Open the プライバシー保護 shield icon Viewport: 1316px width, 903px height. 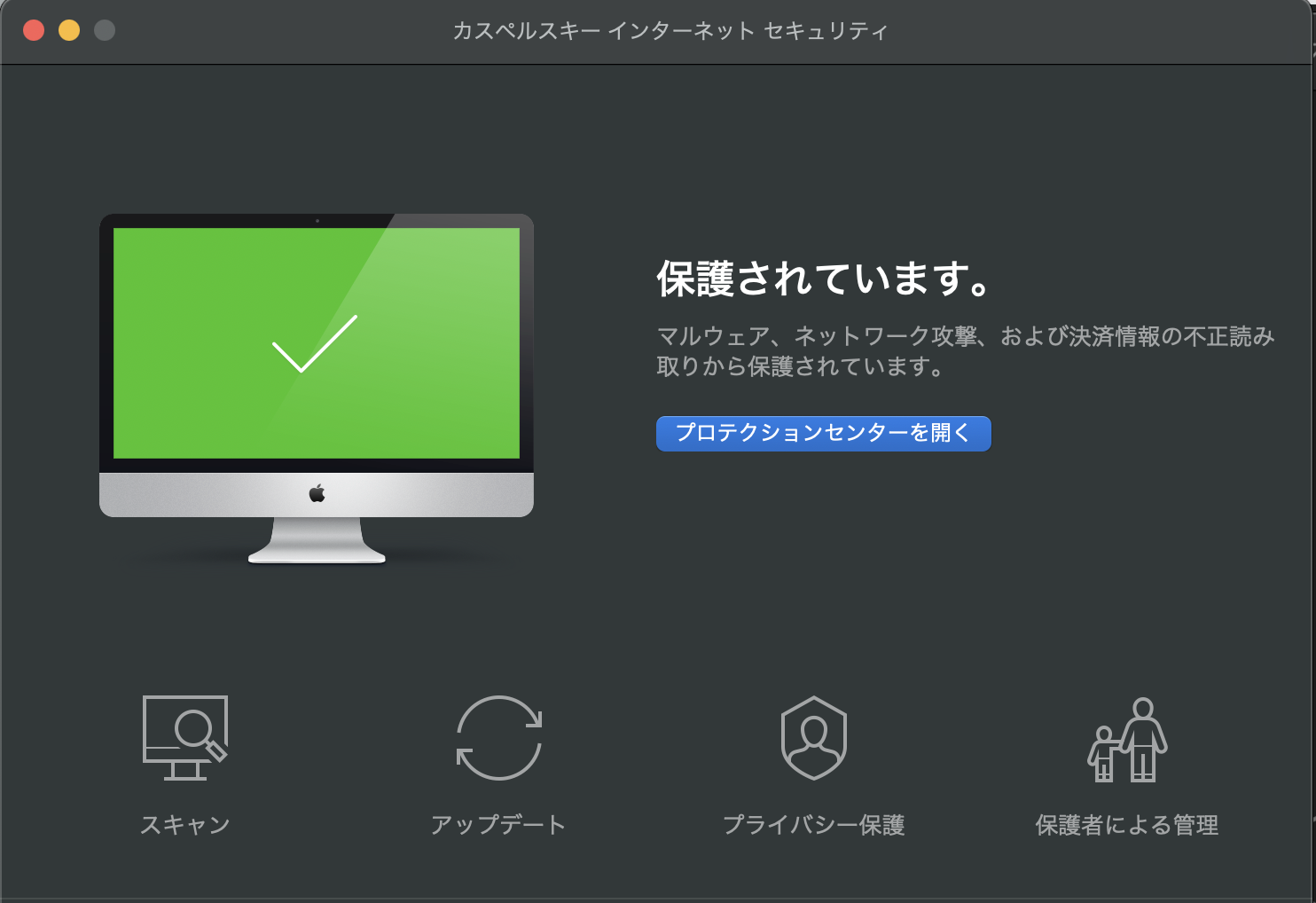(x=814, y=738)
